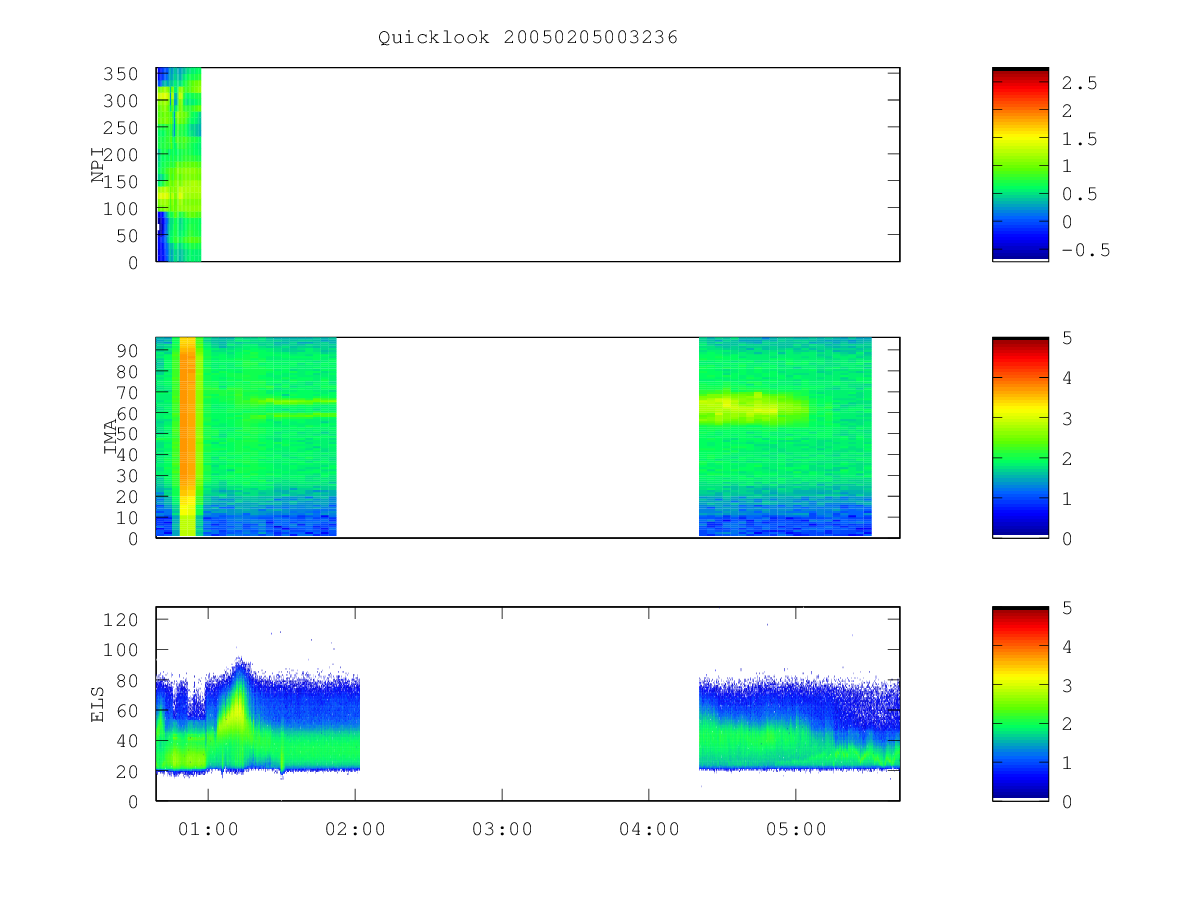Click the -0.5 label on NPI colorbar

(x=1085, y=250)
